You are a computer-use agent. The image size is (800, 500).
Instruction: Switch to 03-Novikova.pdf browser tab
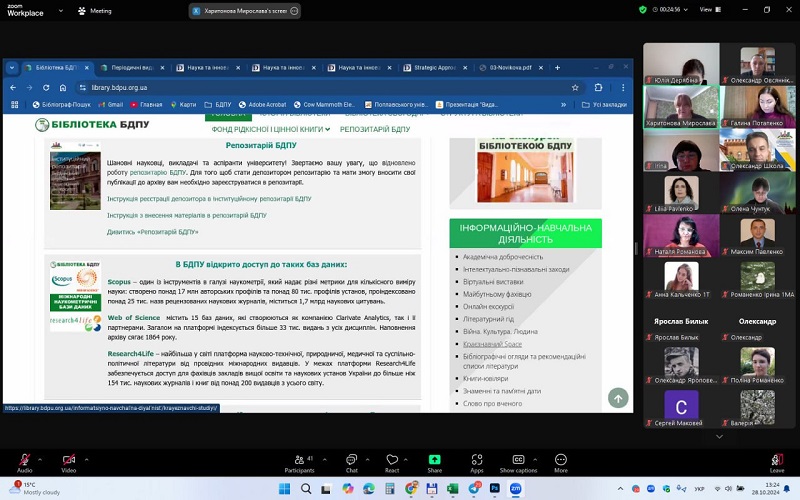click(510, 67)
